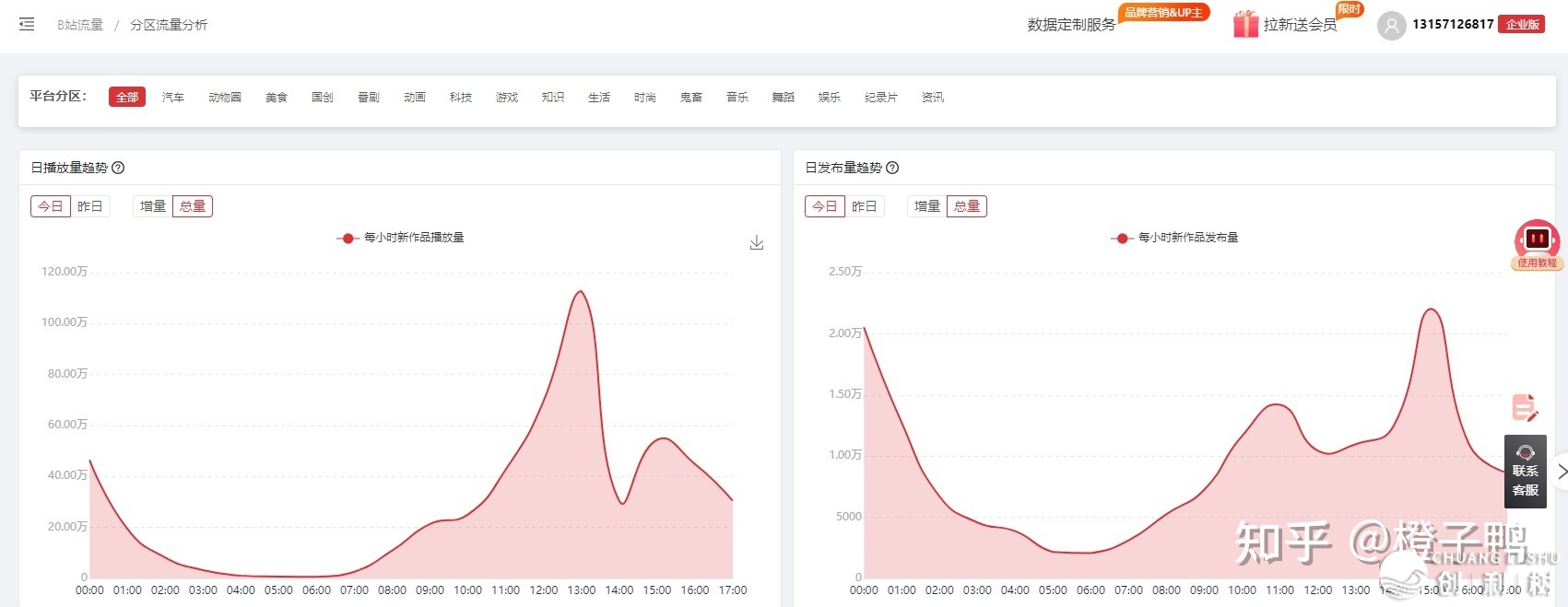Go to B站流量 breadcrumb link
The image size is (1568, 607).
point(80,25)
